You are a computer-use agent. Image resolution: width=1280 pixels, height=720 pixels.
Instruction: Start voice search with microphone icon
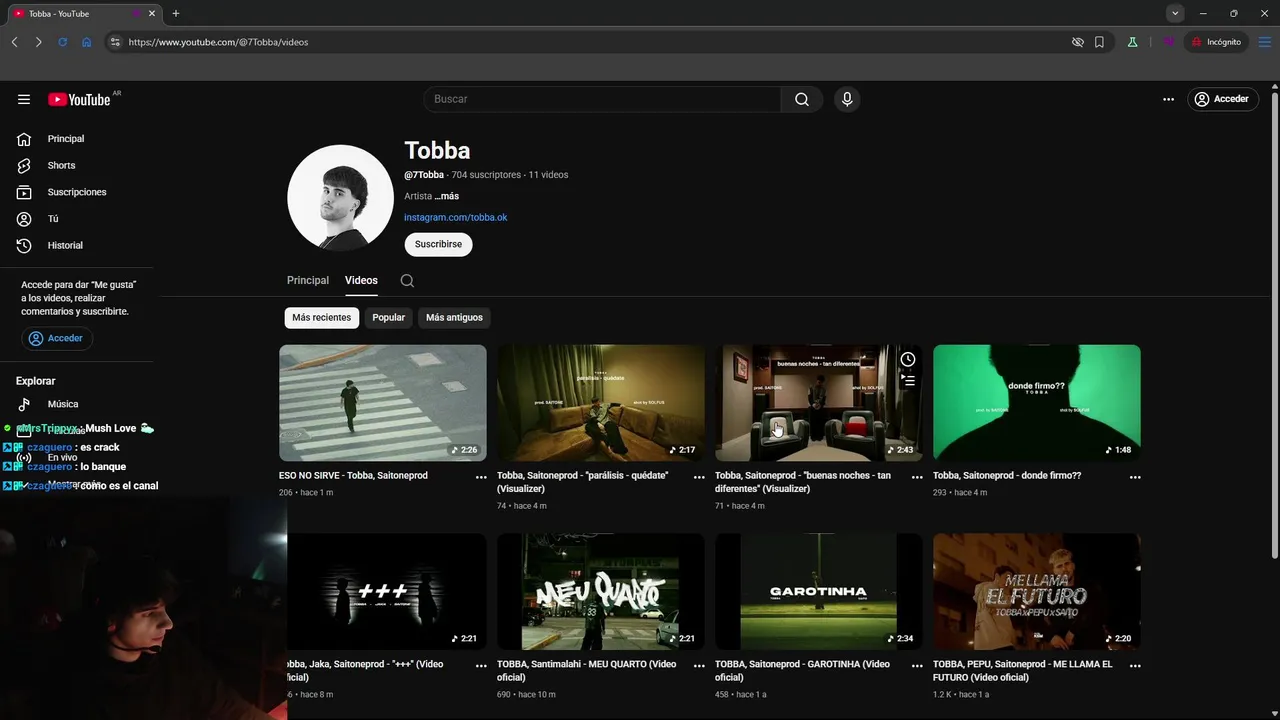847,99
